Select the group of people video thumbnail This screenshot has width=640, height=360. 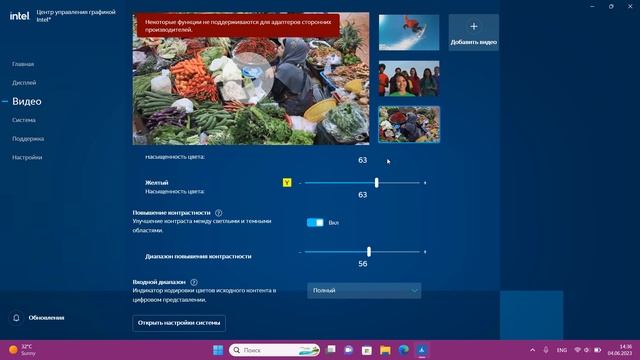[x=409, y=78]
